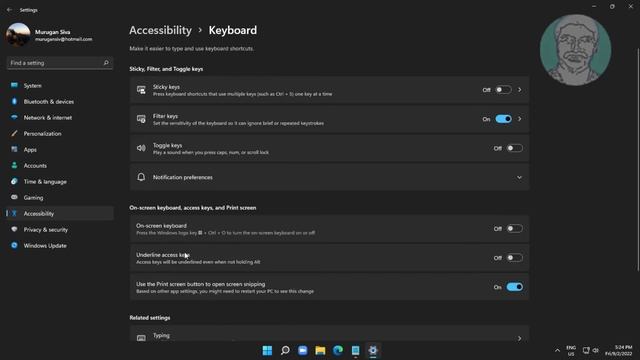640x360 pixels.
Task: Open Privacy & security settings
Action: point(60,229)
